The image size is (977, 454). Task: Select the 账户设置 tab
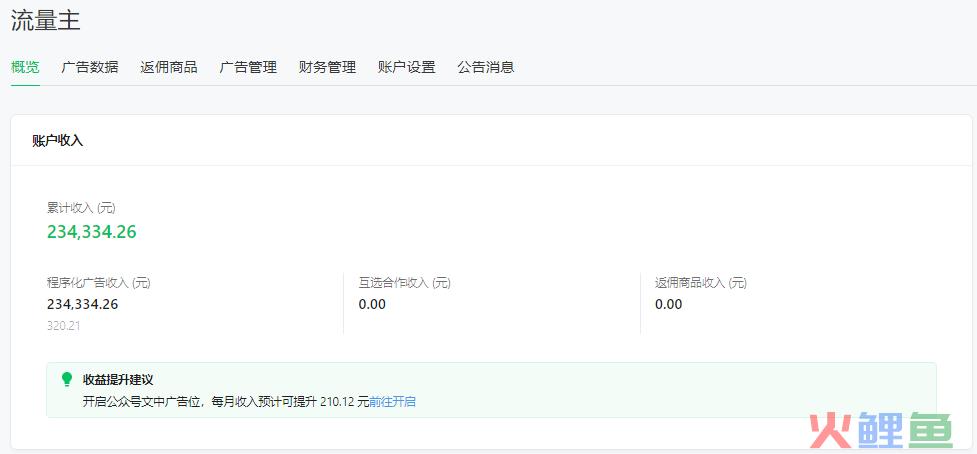point(406,67)
